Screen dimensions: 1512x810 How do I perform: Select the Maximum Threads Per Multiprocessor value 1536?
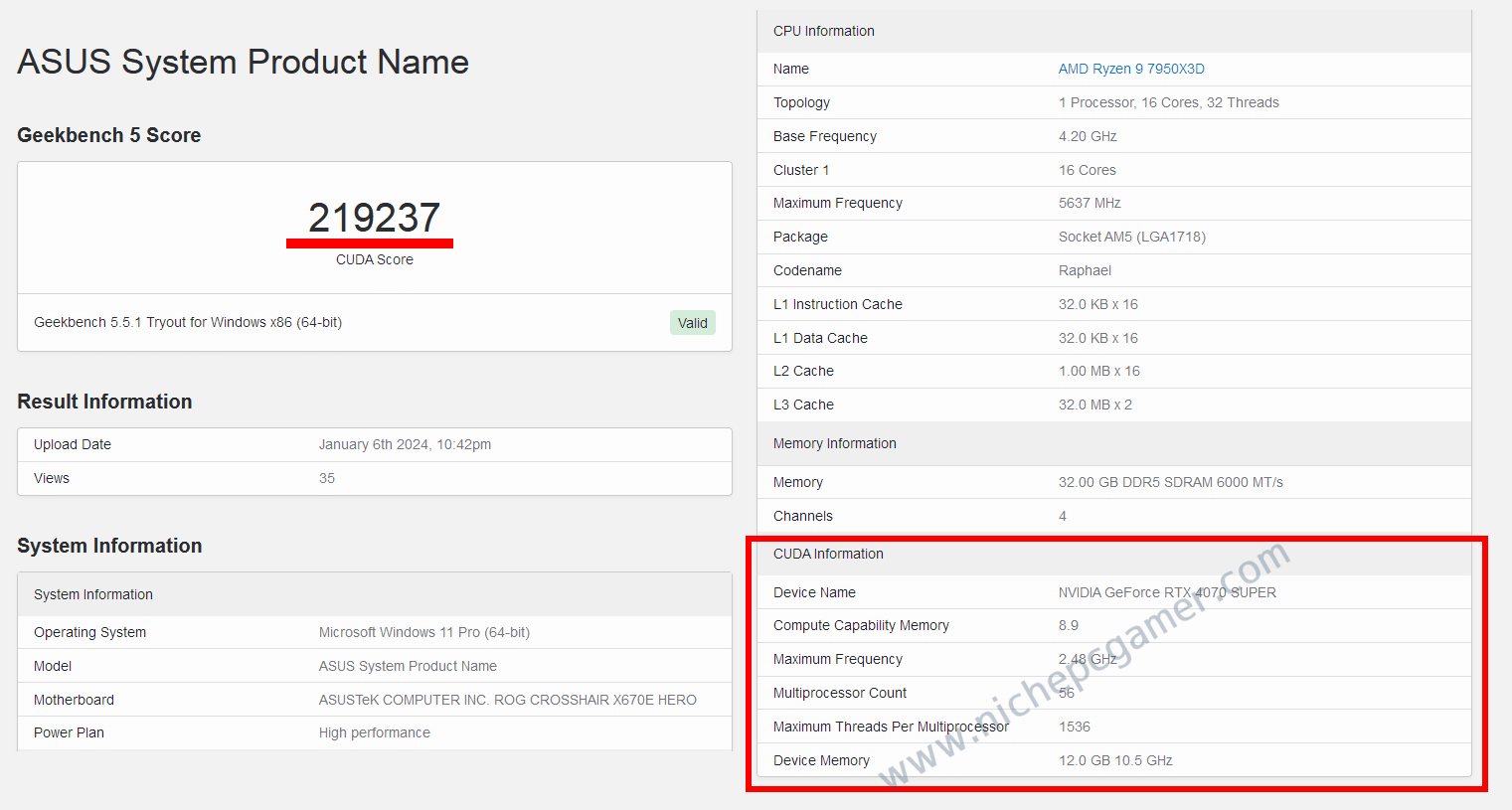click(1075, 727)
